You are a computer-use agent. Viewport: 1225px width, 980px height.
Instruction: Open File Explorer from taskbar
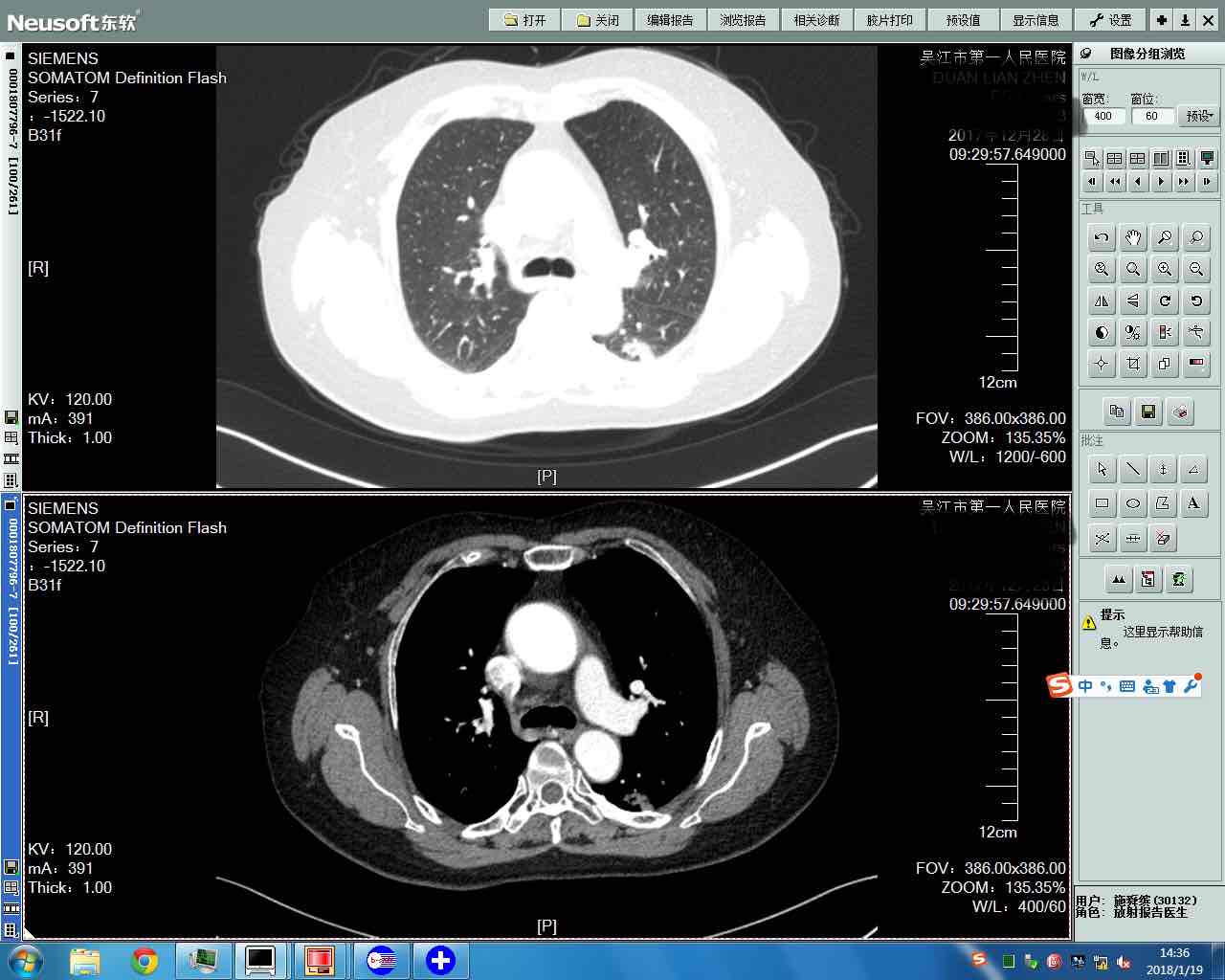(85, 961)
